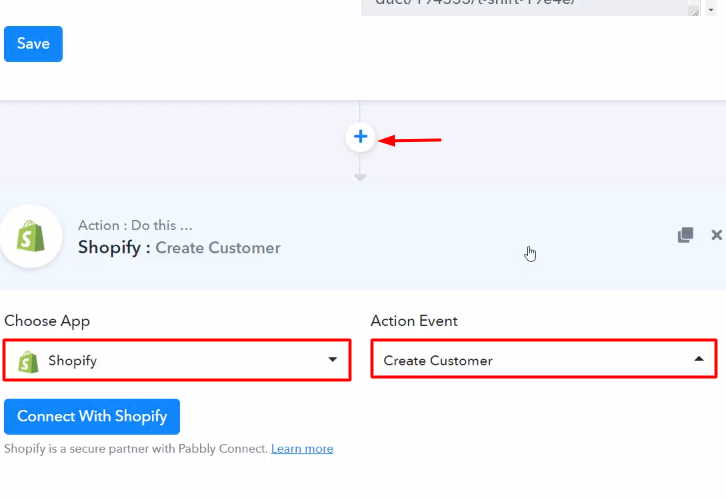This screenshot has height=500, width=726.
Task: Click the blue Save button
Action: [33, 44]
